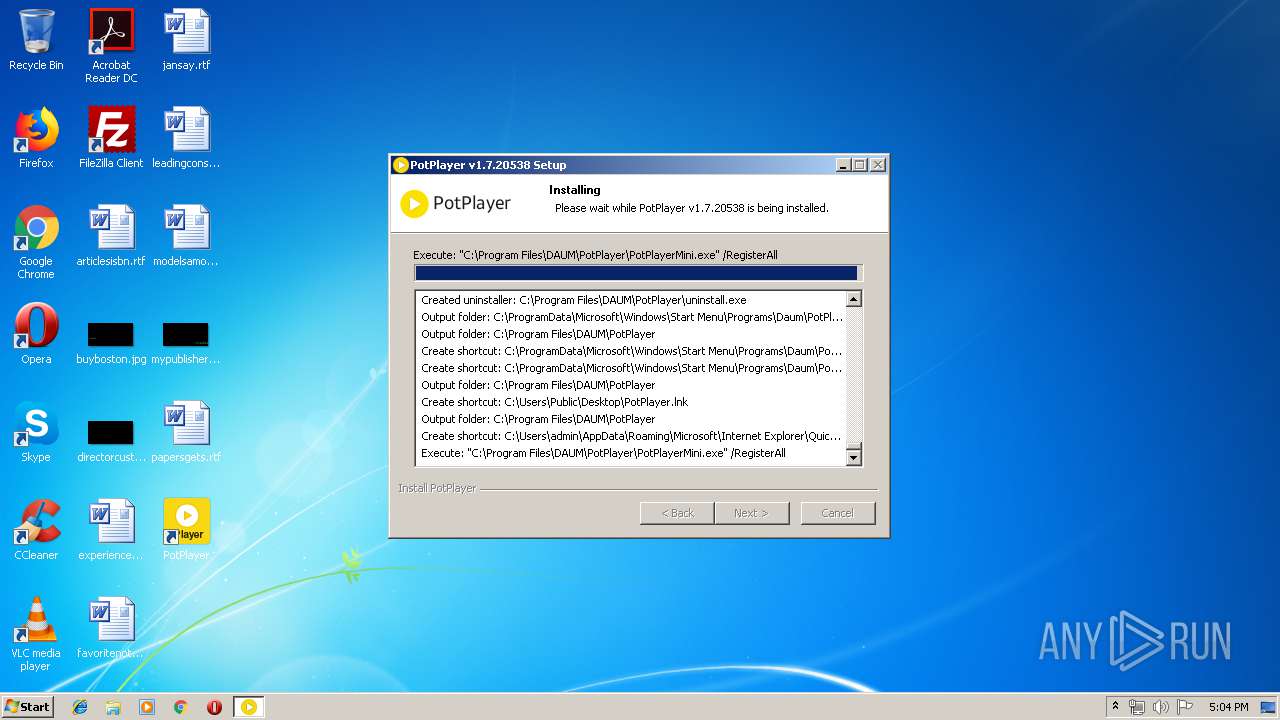Select log line 'Create shortcut: C:\Users\Public\Desktop\PotPlayer.lnk'
This screenshot has width=1280, height=720.
pyautogui.click(x=555, y=402)
